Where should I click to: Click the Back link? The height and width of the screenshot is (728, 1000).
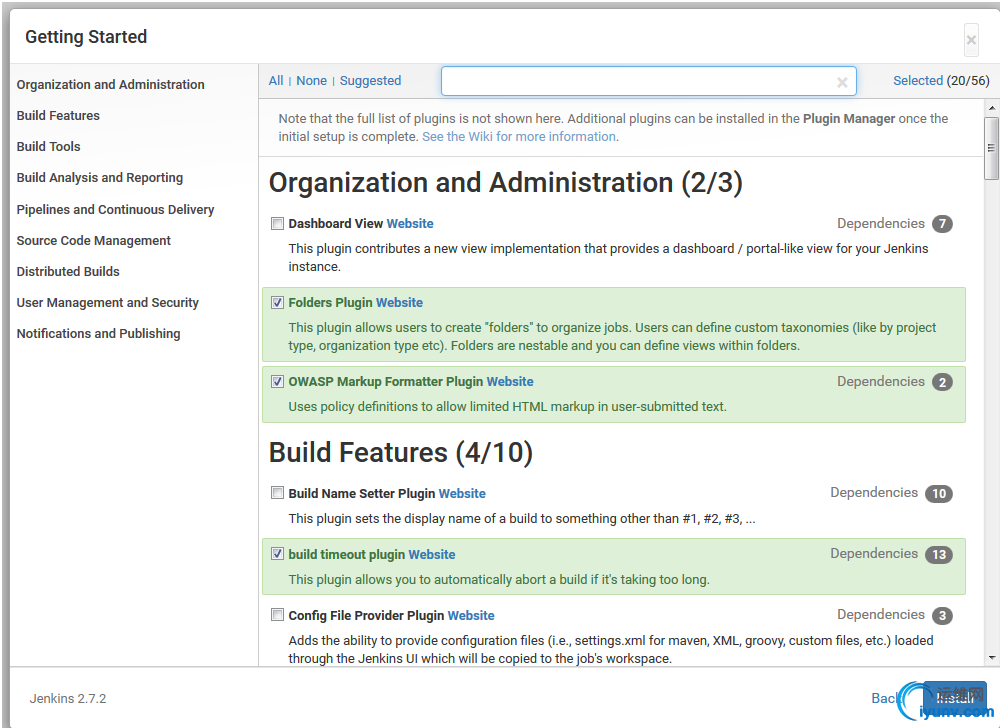pos(886,699)
